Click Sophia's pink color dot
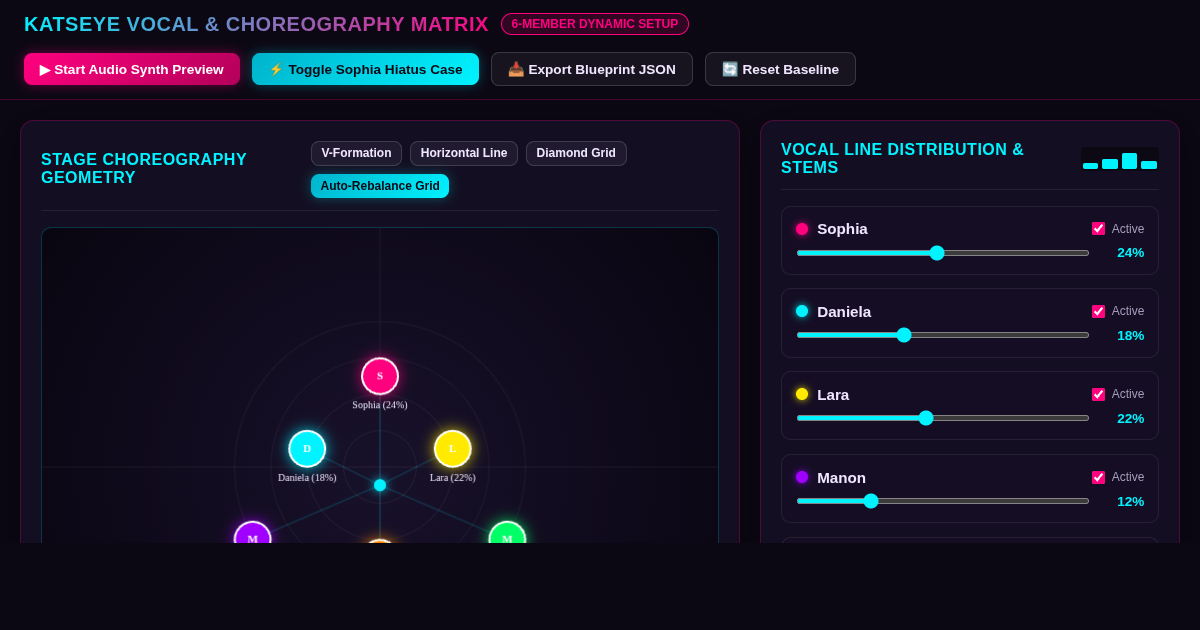 pos(802,229)
